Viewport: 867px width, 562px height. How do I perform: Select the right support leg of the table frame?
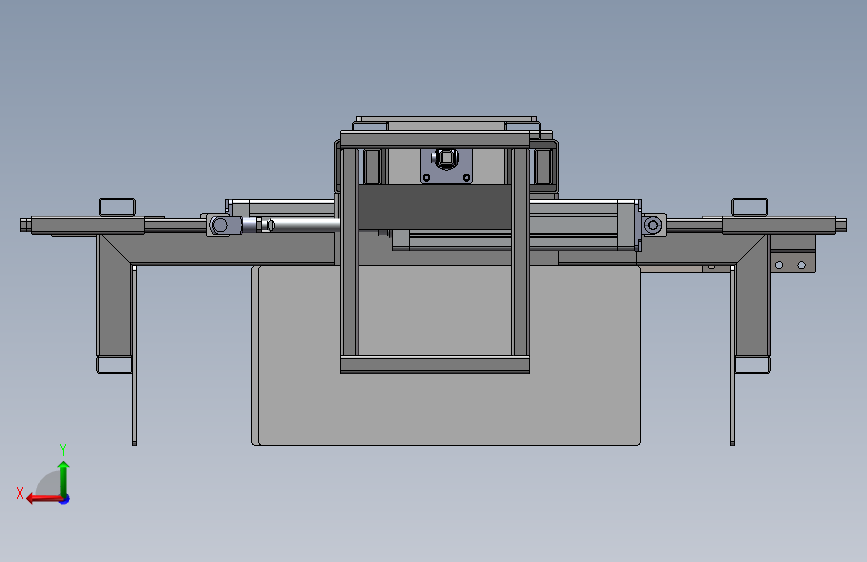point(753,296)
